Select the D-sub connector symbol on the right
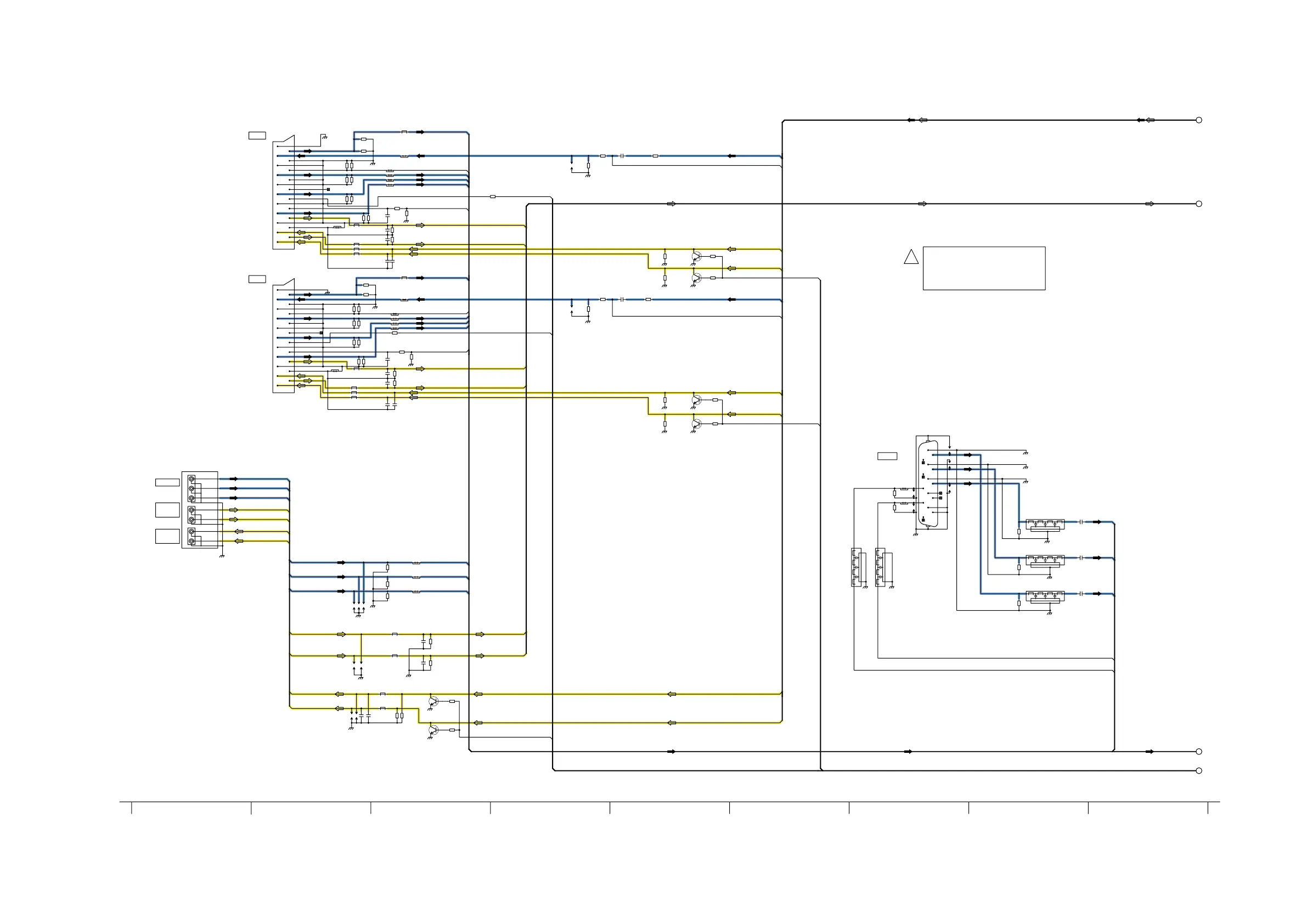1307x924 pixels. [x=929, y=484]
